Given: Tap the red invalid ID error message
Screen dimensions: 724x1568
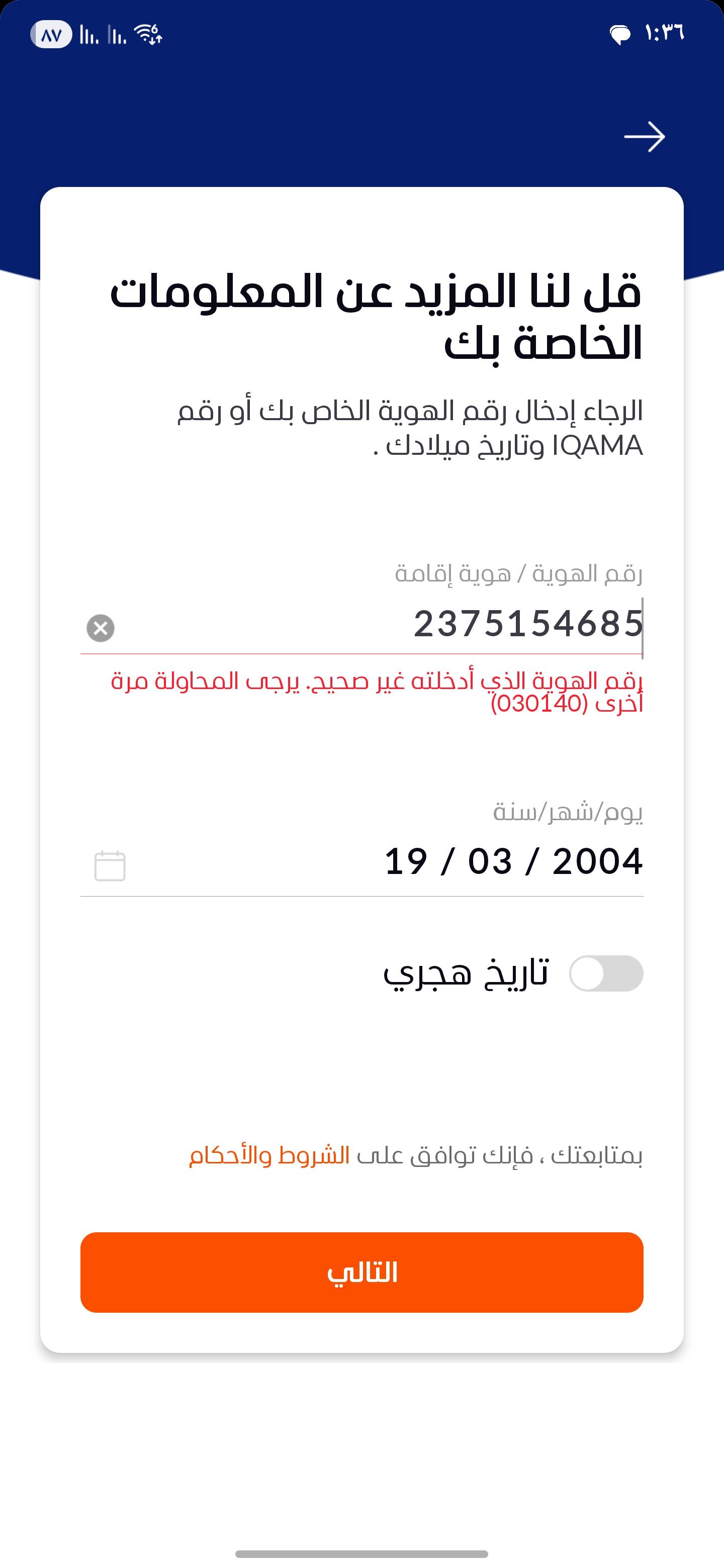Looking at the screenshot, I should pyautogui.click(x=378, y=692).
